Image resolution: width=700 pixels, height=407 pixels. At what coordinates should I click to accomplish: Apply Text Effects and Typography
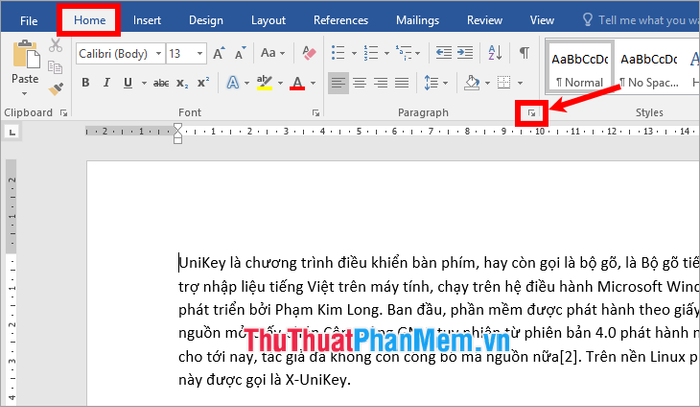click(x=233, y=83)
